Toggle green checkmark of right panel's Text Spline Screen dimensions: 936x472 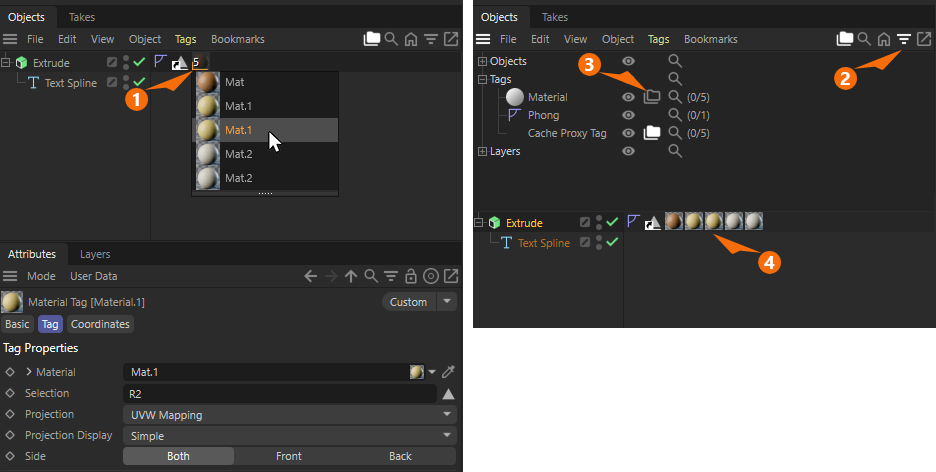coord(612,242)
